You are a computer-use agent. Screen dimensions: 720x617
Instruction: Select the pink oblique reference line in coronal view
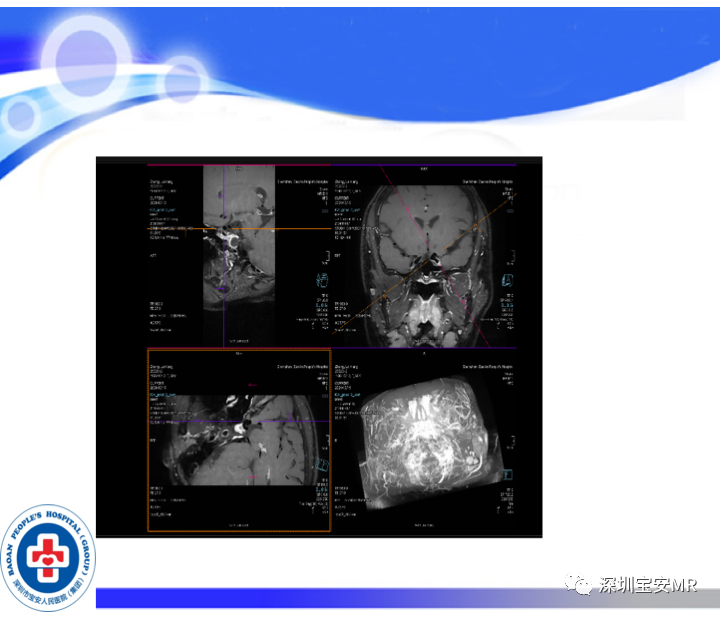(434, 257)
